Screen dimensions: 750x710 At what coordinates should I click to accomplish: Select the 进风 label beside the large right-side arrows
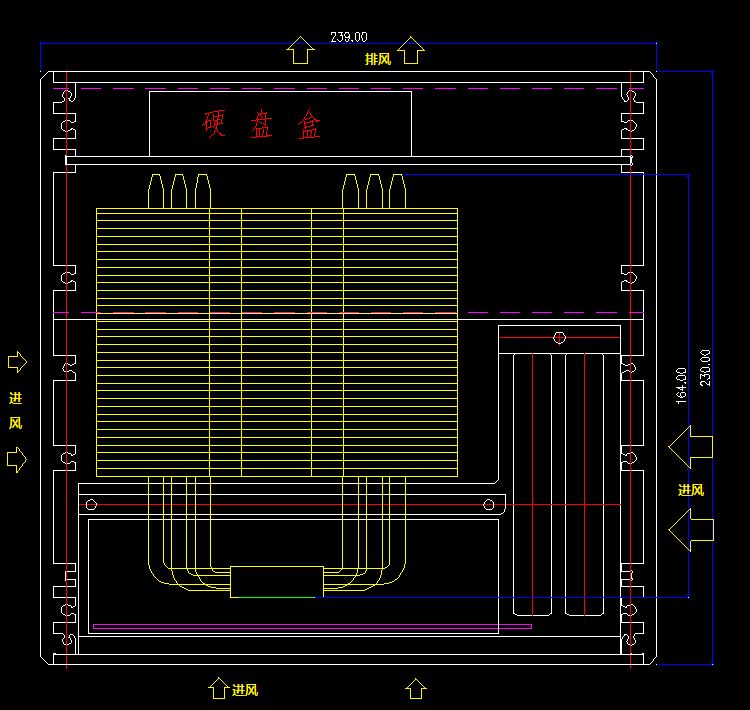pyautogui.click(x=691, y=490)
